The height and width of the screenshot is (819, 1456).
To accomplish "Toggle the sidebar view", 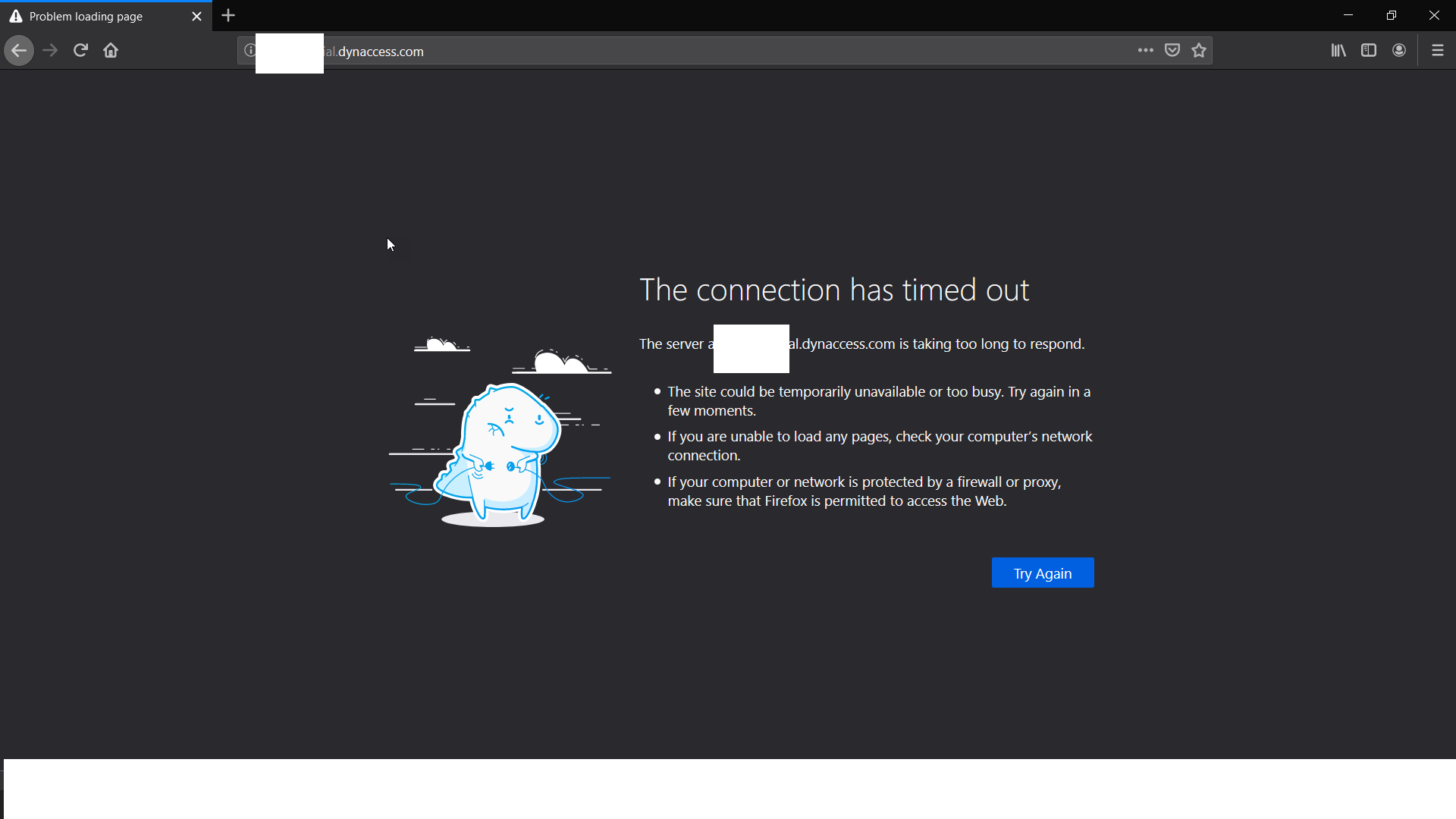I will pyautogui.click(x=1369, y=51).
